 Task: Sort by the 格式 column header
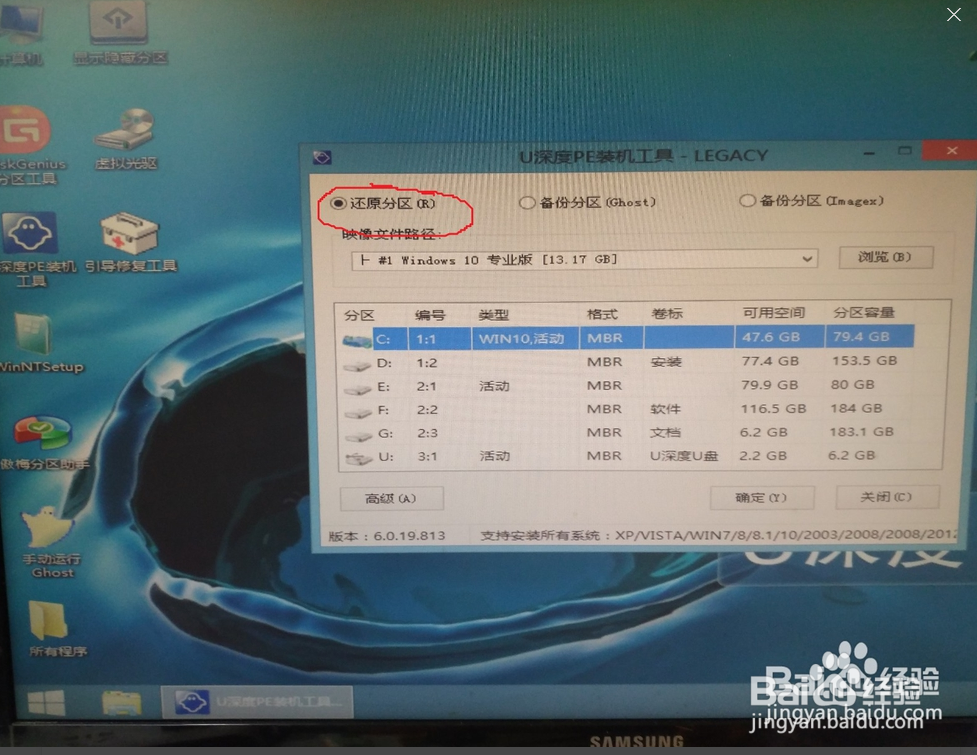click(603, 314)
